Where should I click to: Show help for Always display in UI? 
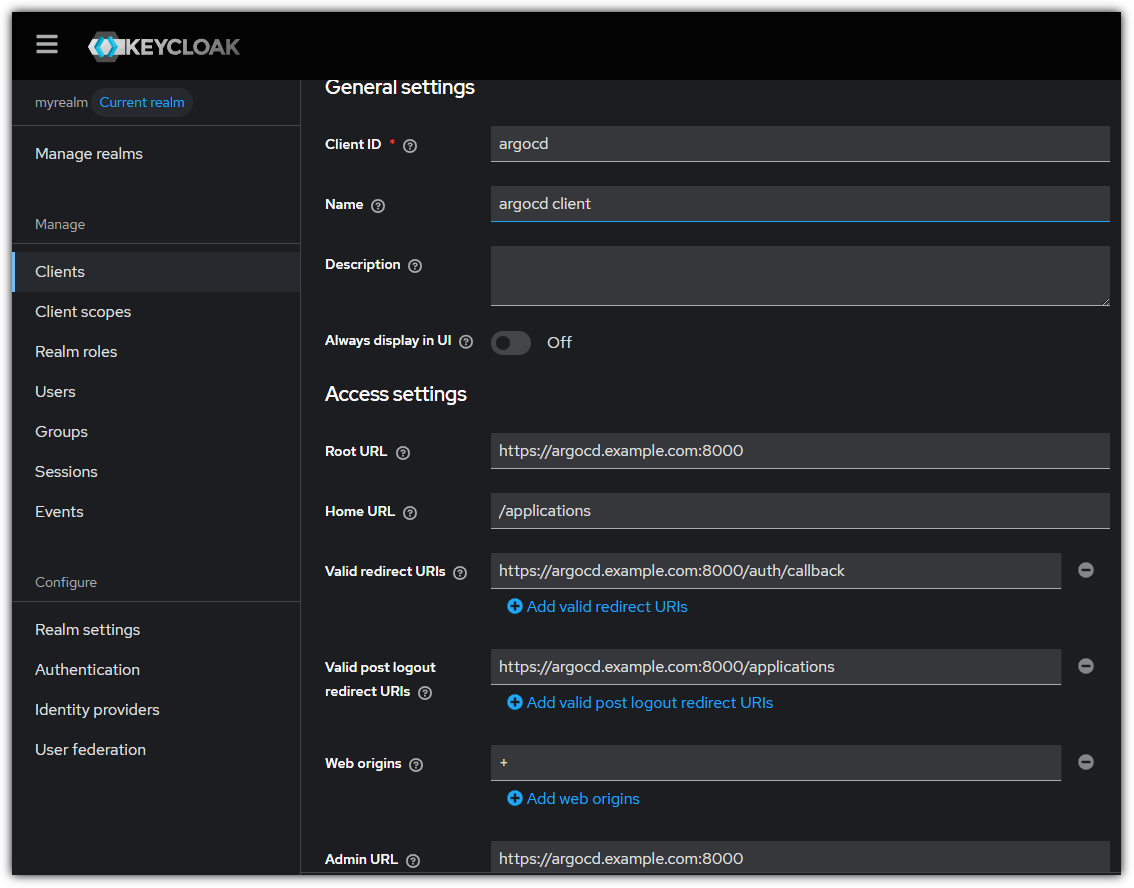pyautogui.click(x=466, y=342)
